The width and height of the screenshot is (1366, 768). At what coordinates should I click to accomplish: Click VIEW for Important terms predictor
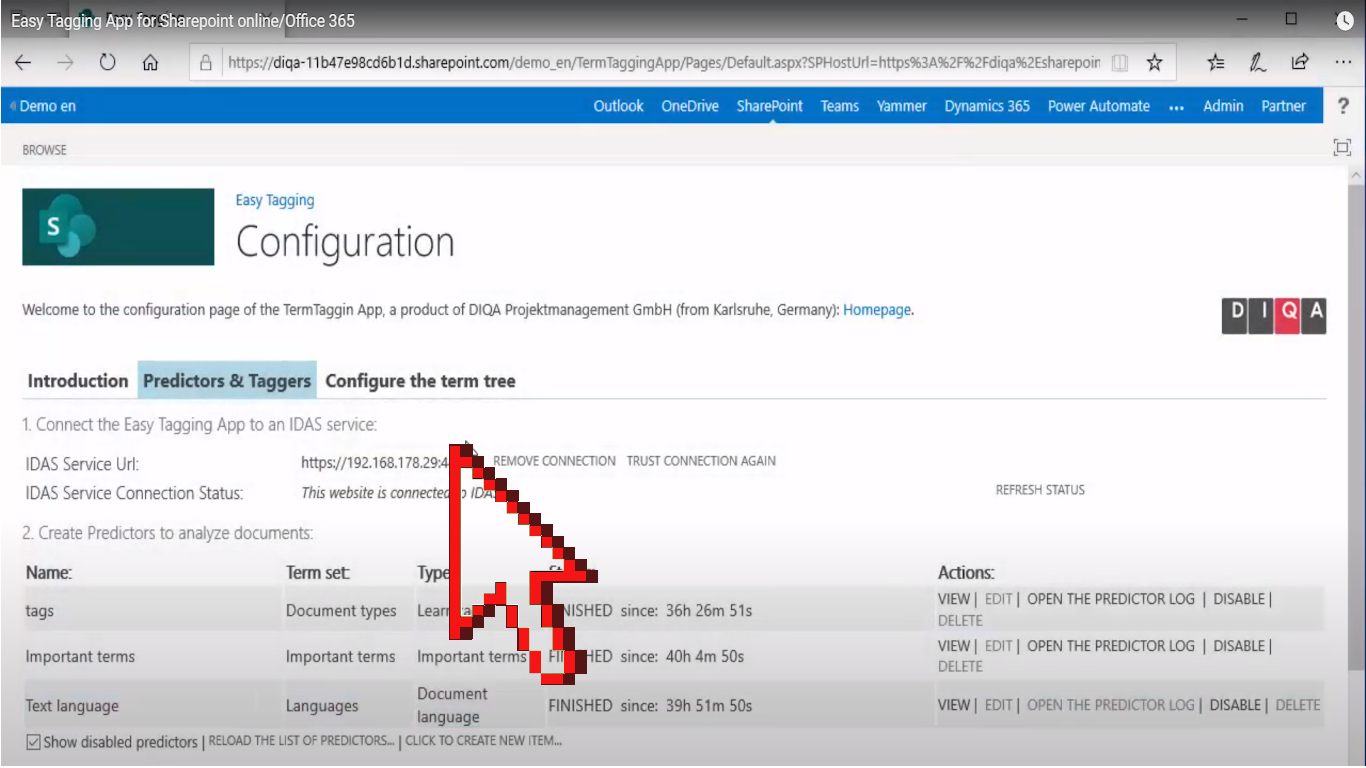point(954,646)
